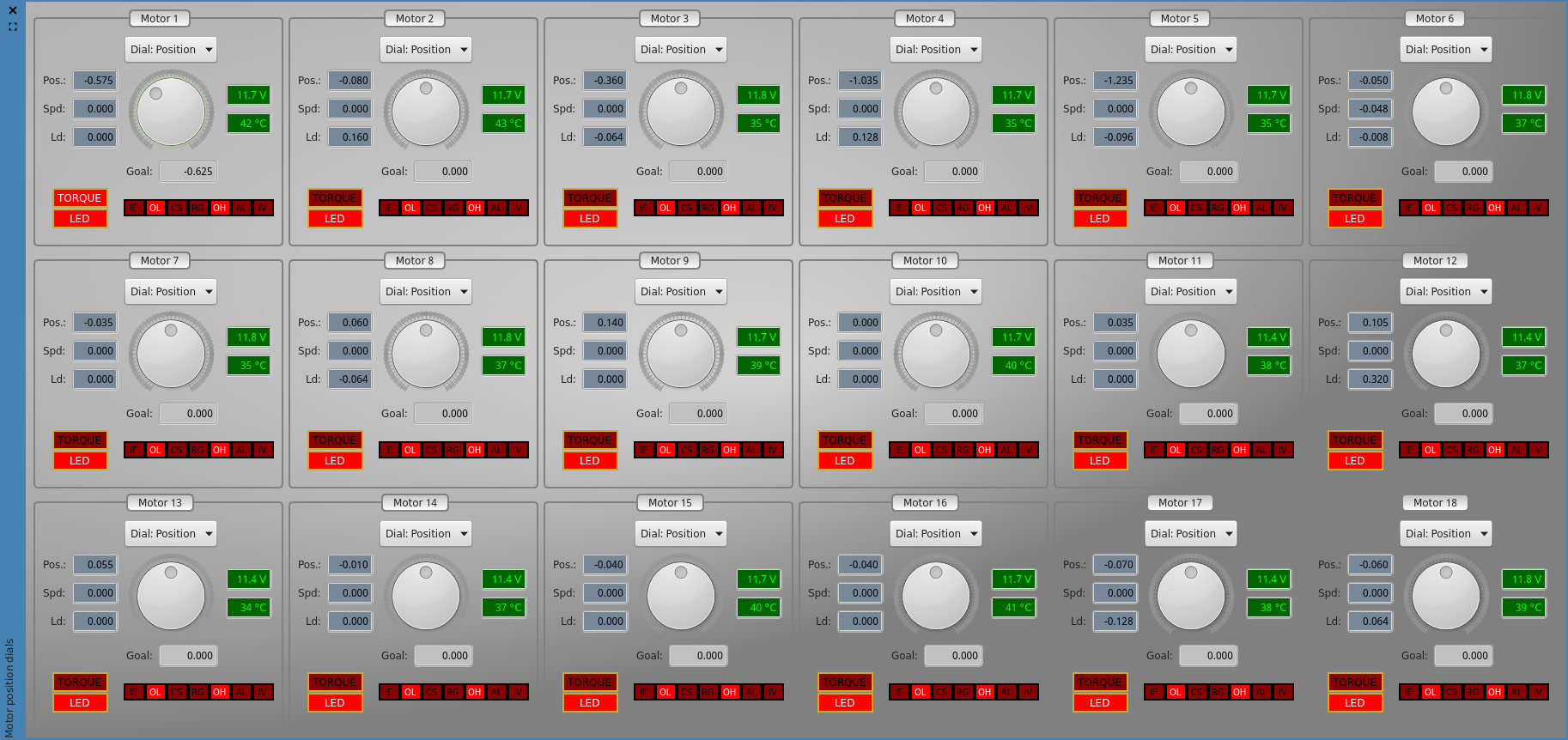Click Motor 12 IV voltage indicator
The height and width of the screenshot is (740, 1568).
pos(1538,450)
